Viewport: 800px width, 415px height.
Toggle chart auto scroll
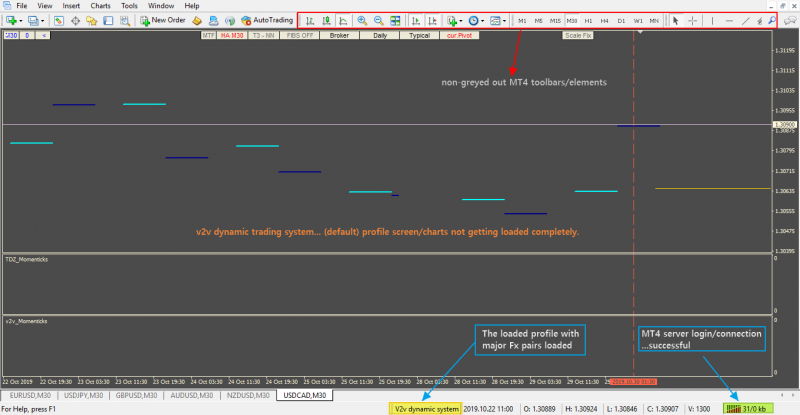pos(416,21)
